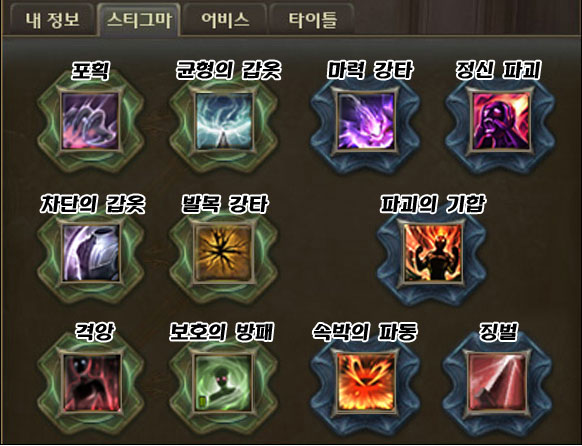This screenshot has height=446, width=582.
Task: Open the 타이틀 tab
Action: tap(312, 20)
